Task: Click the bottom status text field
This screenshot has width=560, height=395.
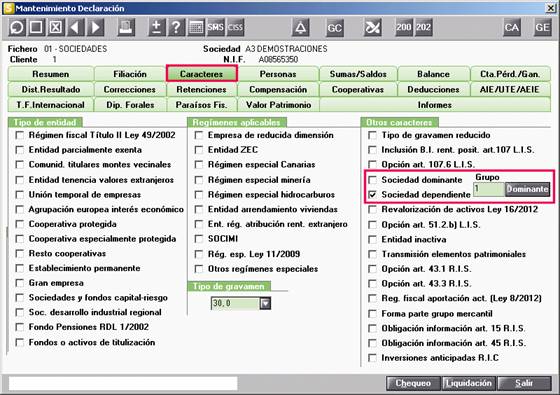Action: [x=123, y=383]
